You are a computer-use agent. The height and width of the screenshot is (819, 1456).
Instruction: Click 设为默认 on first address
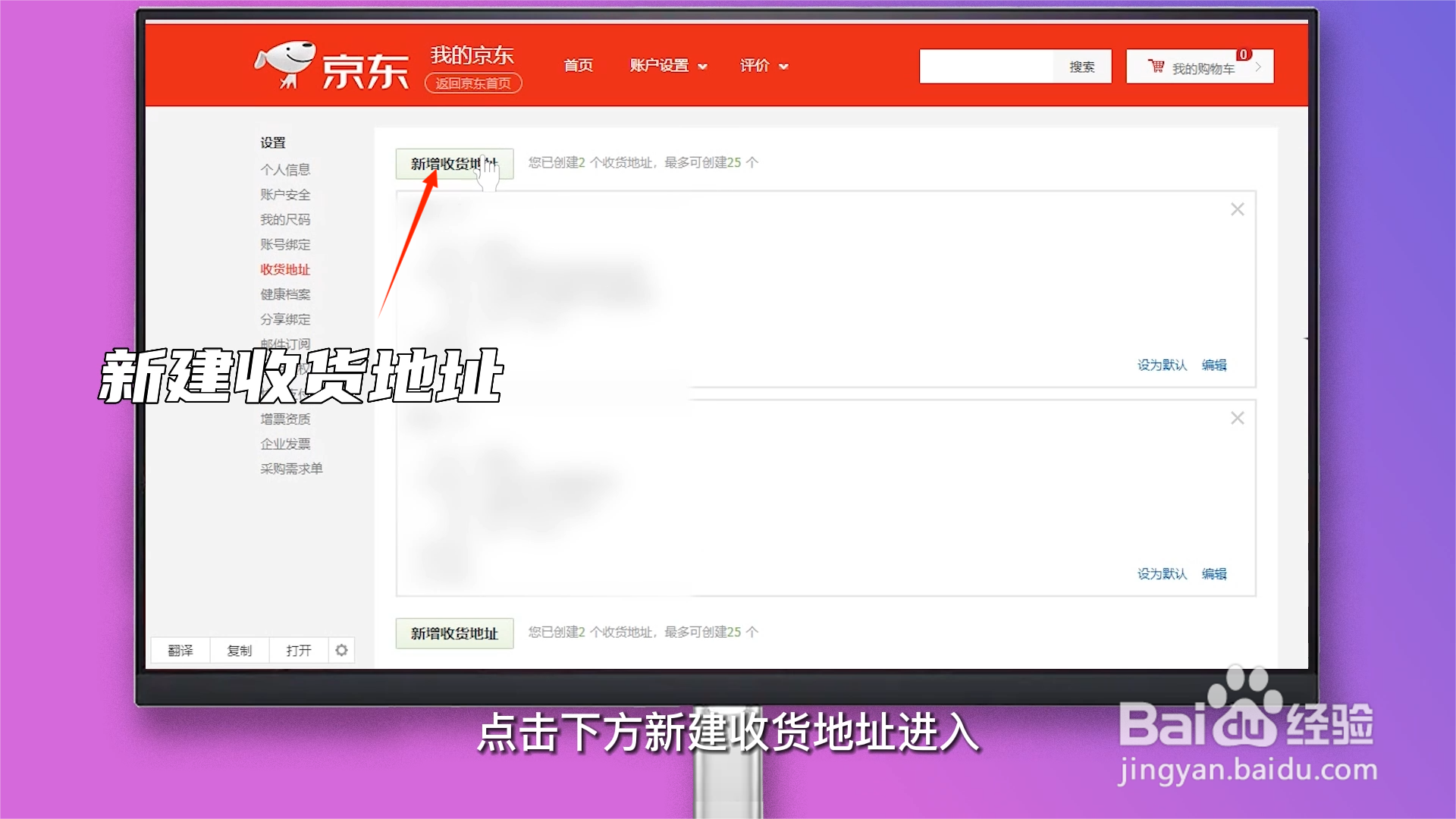click(1162, 366)
